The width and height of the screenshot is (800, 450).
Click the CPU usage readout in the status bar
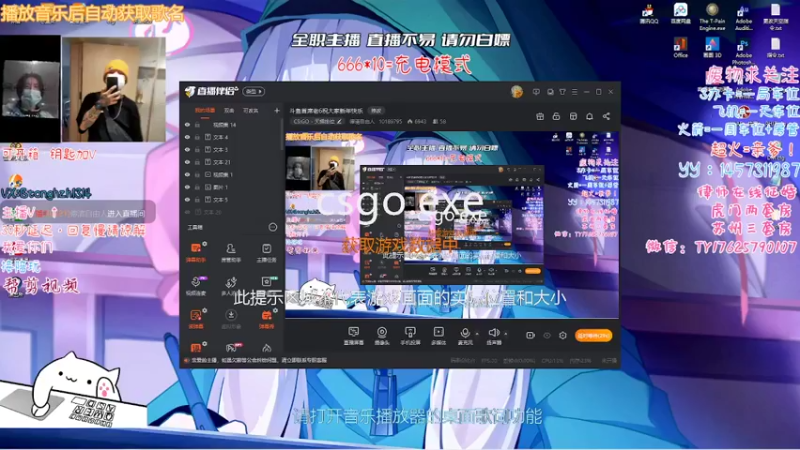(552, 360)
